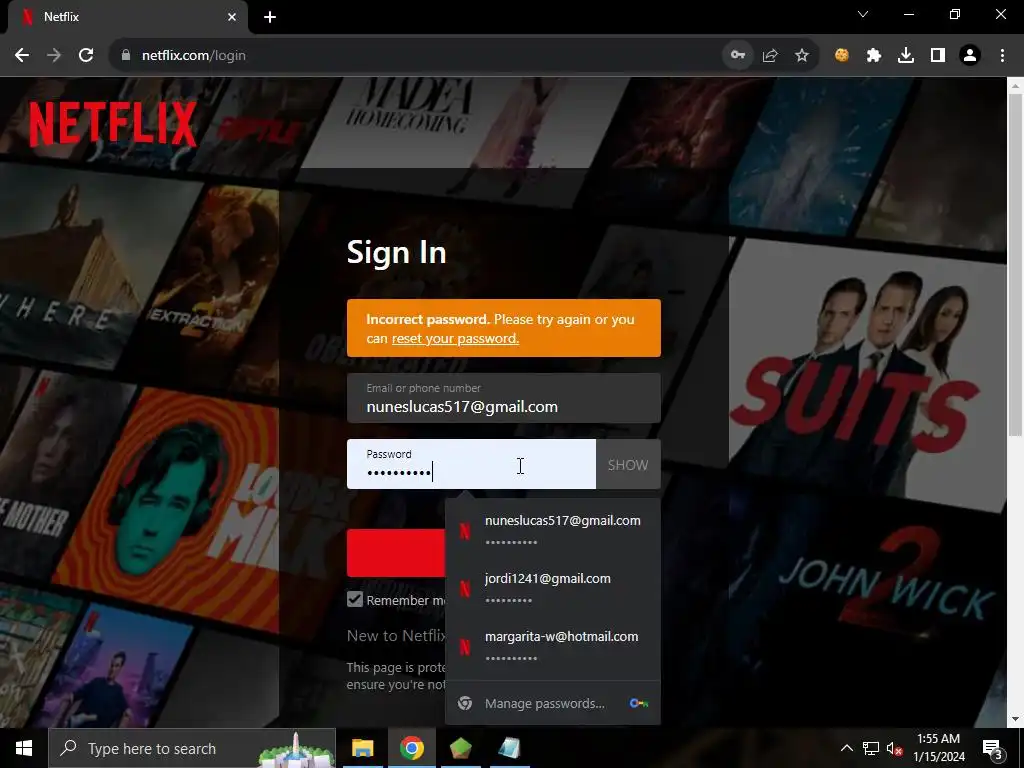Select the Netflix browser tab
Screen dimensions: 1024x768
[127, 17]
